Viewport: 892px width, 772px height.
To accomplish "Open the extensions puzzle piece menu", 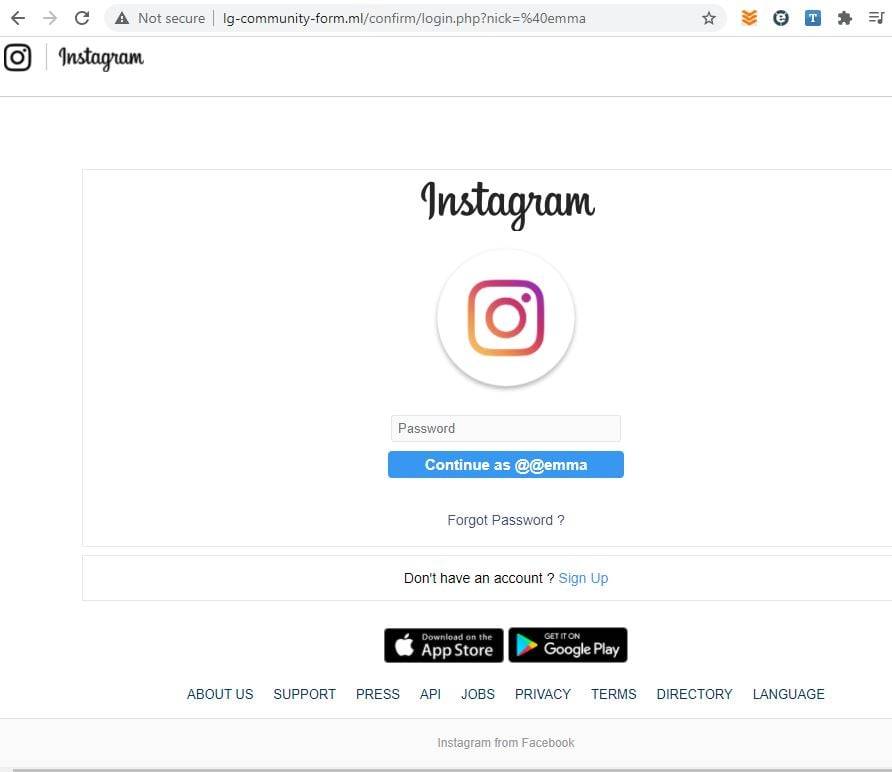I will point(844,18).
